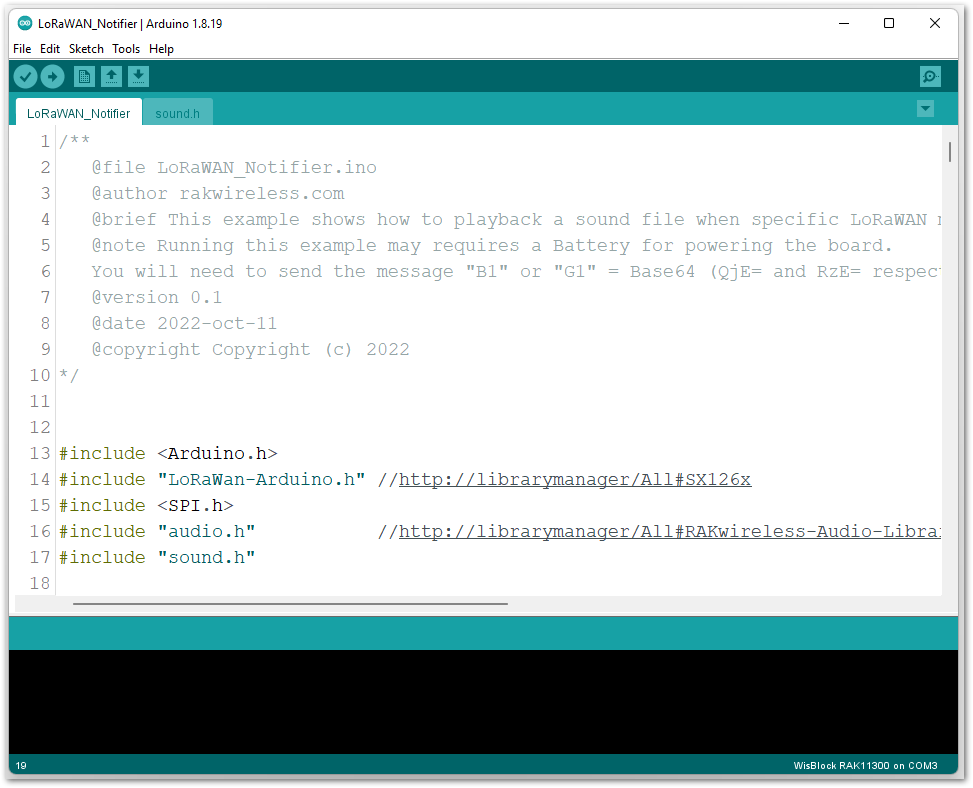
Task: Click the vertical scrollbar thumb of editor
Action: coord(949,152)
